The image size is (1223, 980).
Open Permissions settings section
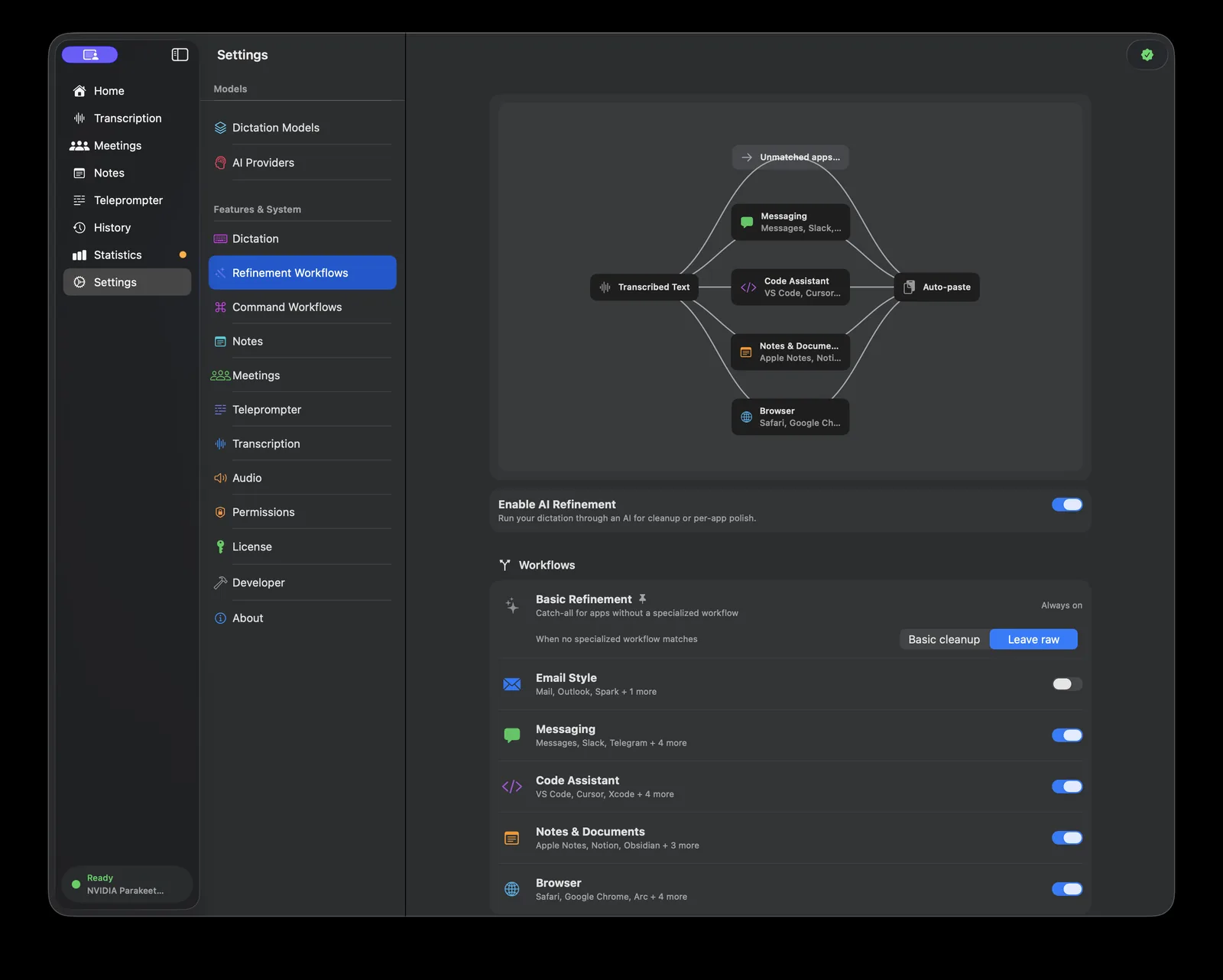point(302,512)
